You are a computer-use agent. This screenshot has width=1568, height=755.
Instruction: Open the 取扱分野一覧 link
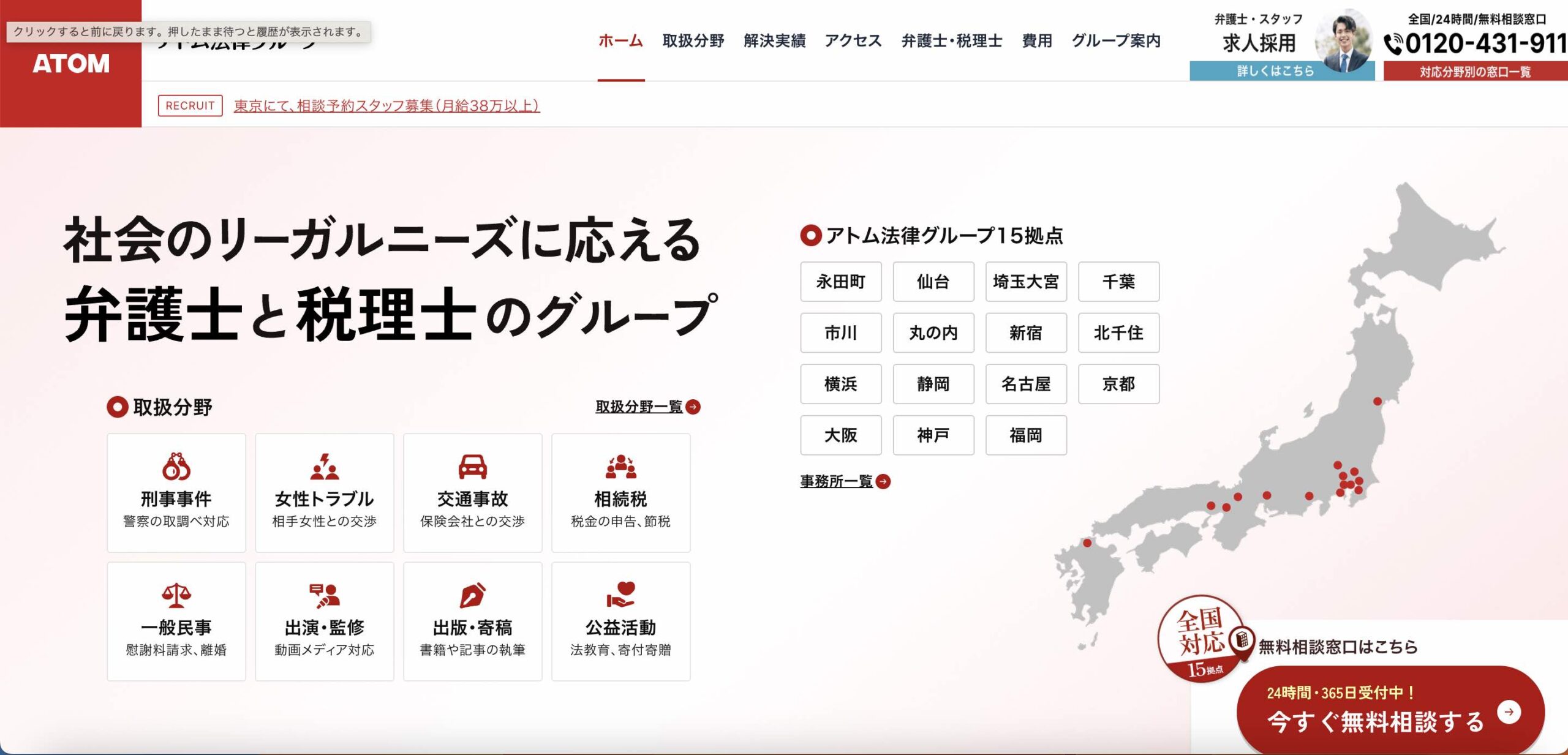click(639, 407)
